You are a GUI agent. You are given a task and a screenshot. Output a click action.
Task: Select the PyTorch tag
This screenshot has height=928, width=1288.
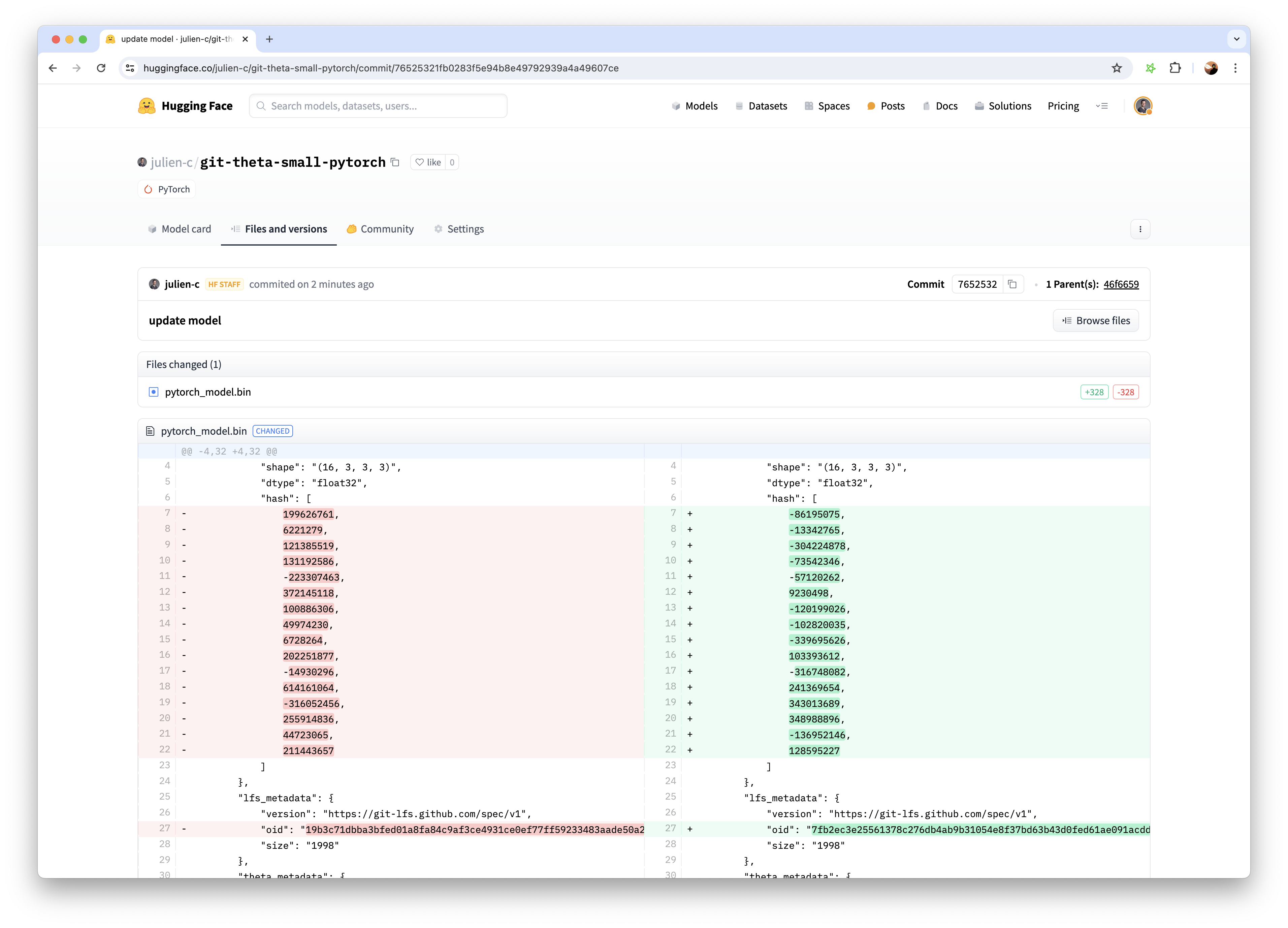[x=167, y=190]
